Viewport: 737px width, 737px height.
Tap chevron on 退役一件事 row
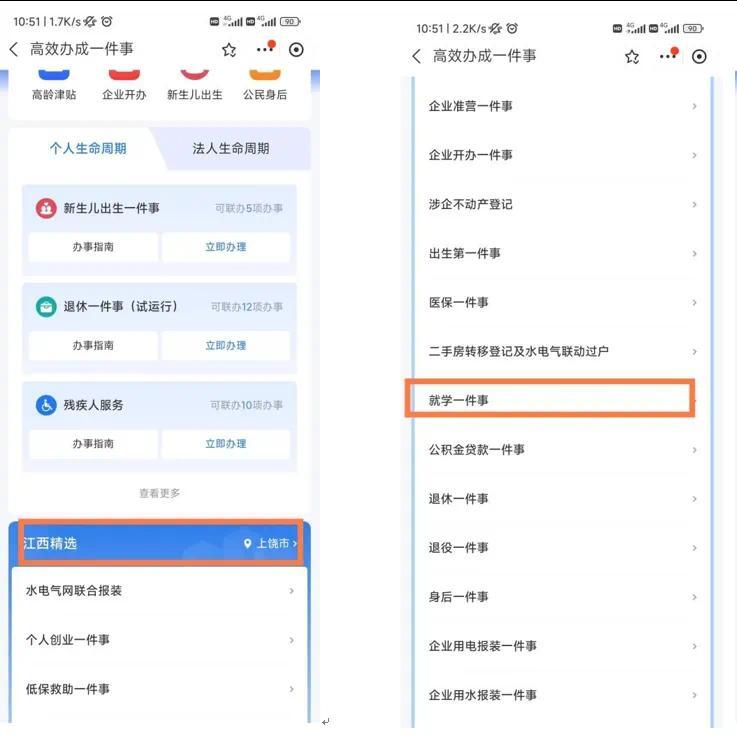(x=694, y=548)
